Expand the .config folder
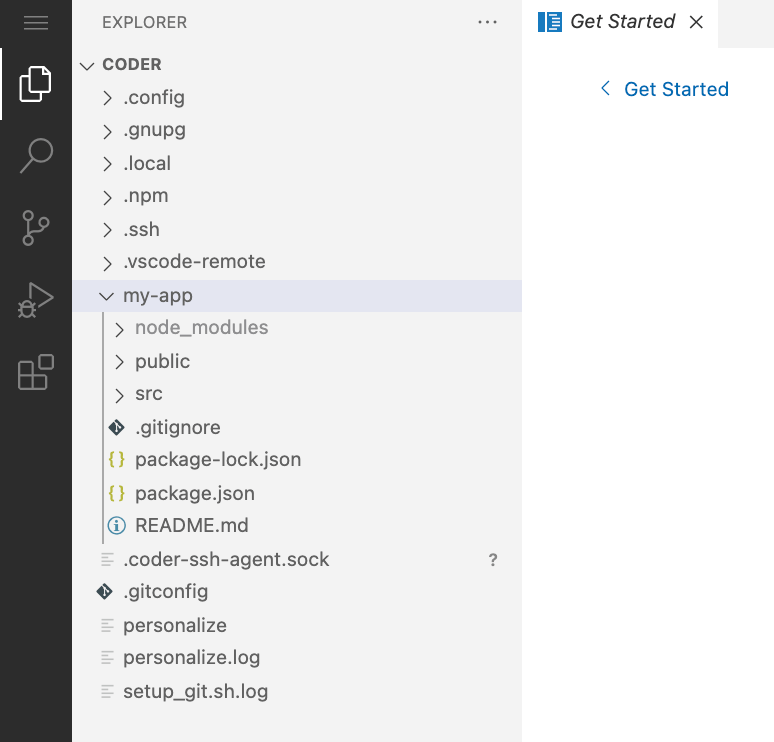Viewport: 774px width, 742px height. tap(297, 98)
